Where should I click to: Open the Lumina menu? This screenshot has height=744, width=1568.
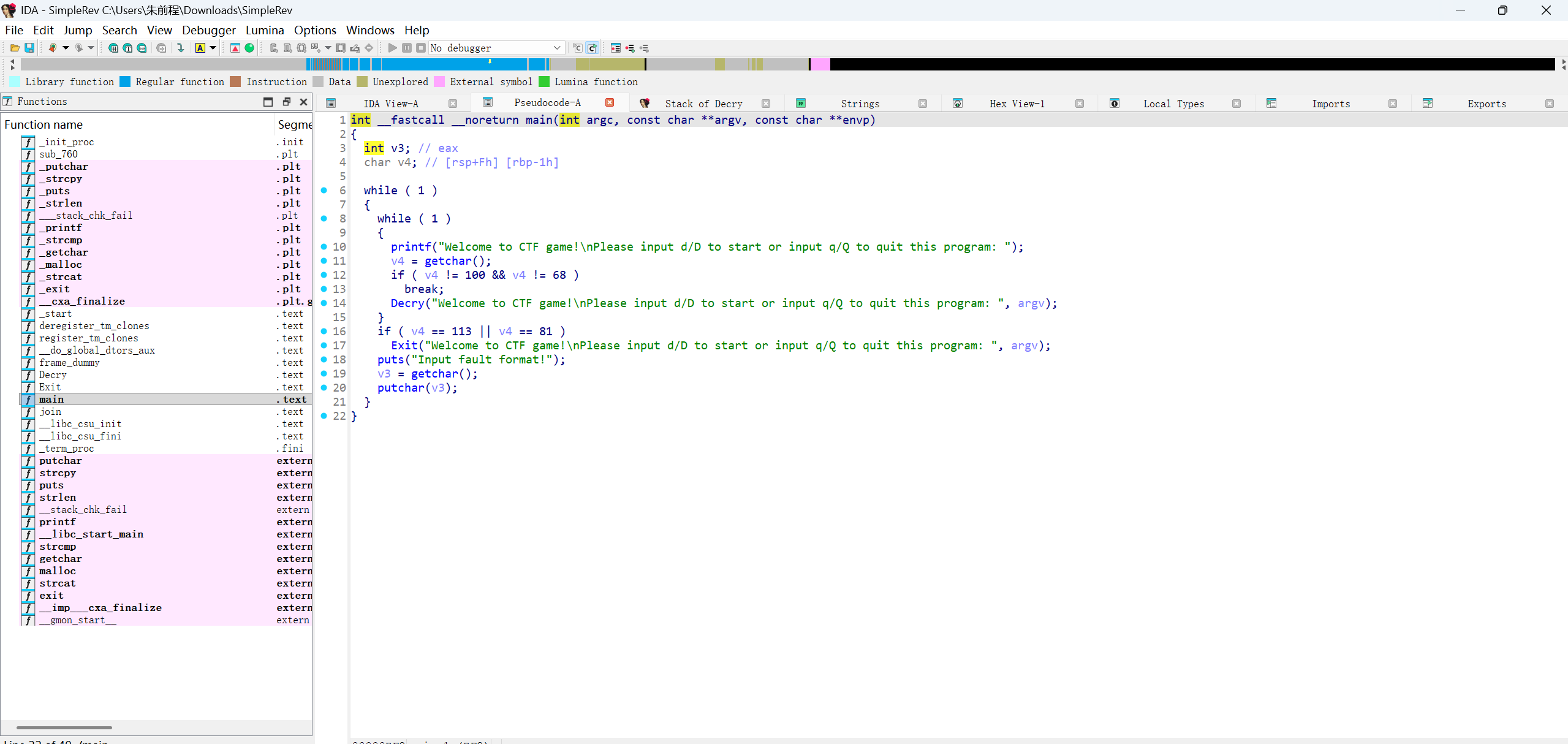[265, 30]
